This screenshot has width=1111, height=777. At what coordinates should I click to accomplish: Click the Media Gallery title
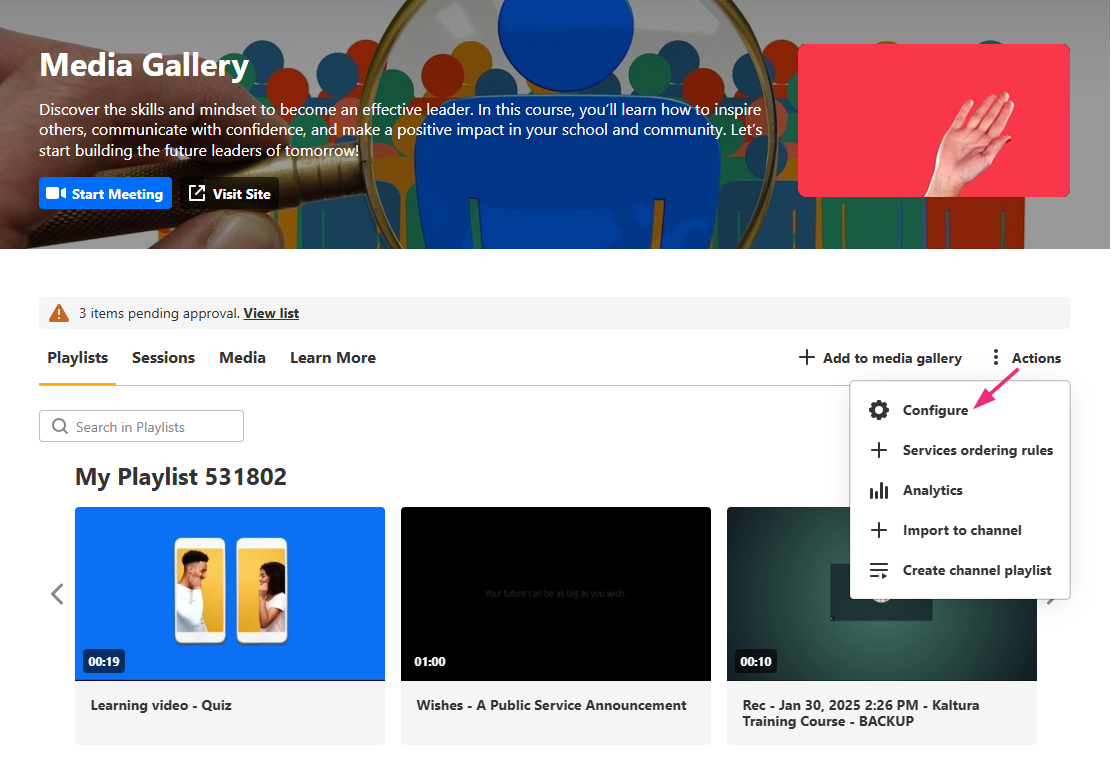tap(144, 65)
